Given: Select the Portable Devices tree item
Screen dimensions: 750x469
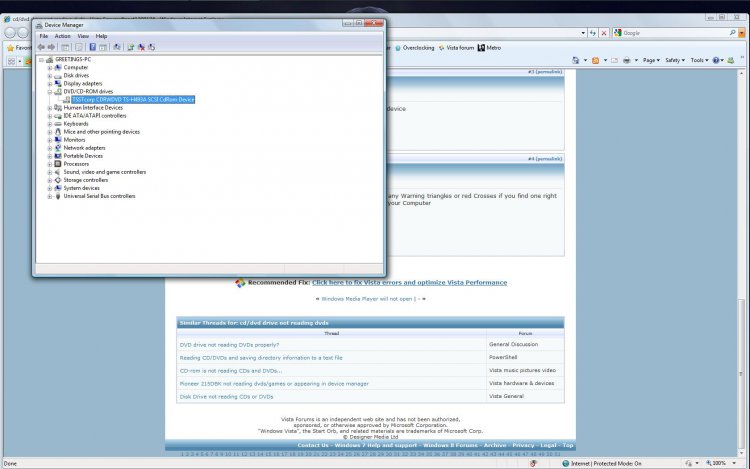Looking at the screenshot, I should pos(83,156).
